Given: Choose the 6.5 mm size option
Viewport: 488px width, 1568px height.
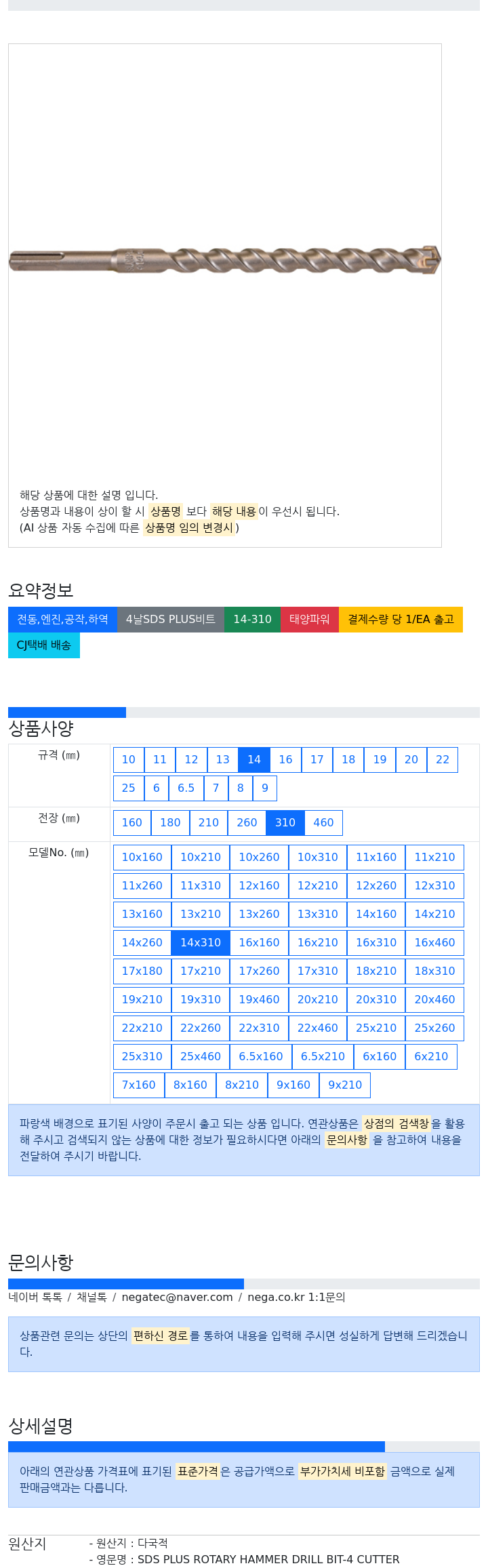Looking at the screenshot, I should (x=186, y=788).
